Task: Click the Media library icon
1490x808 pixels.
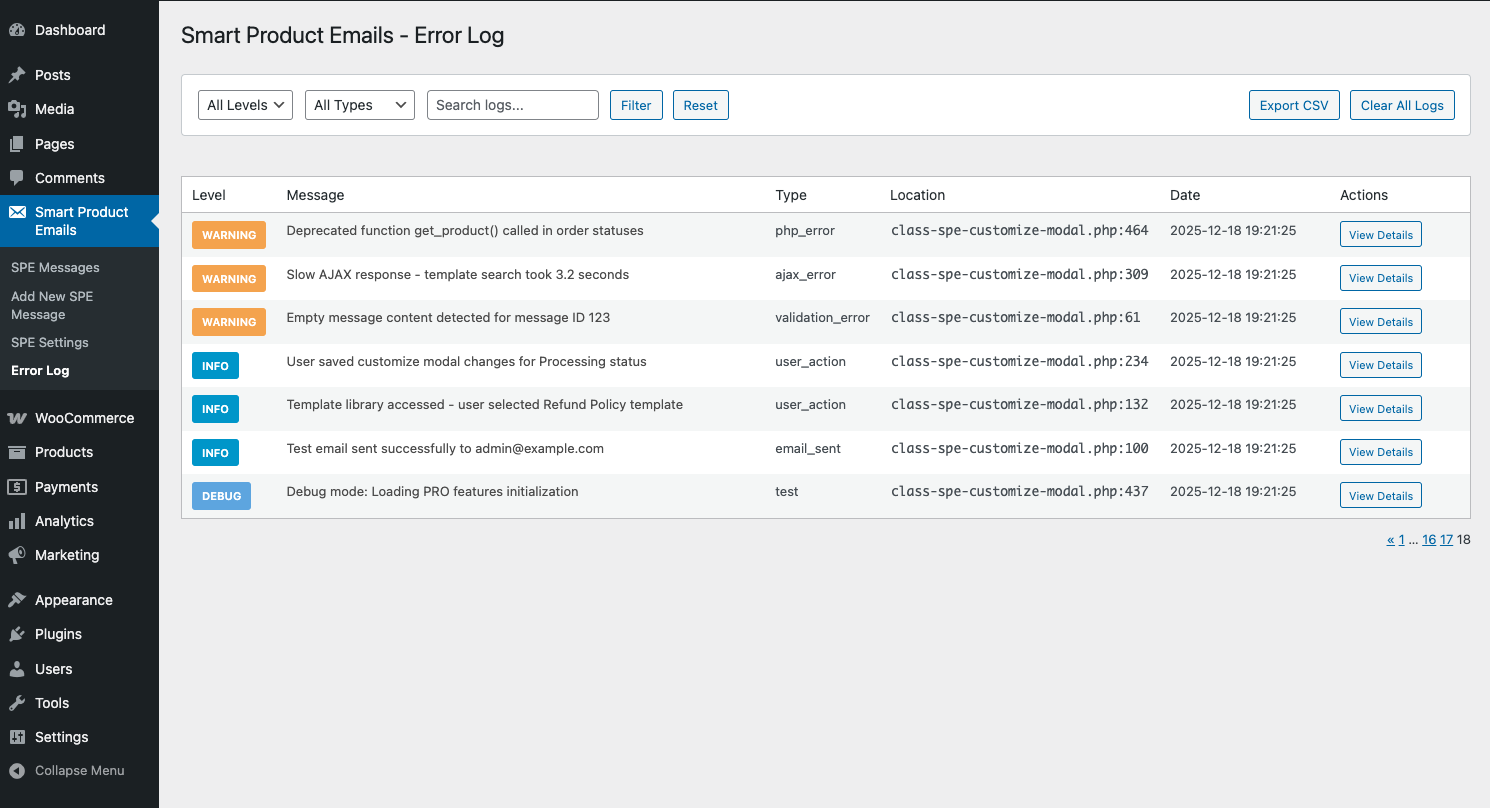Action: coord(17,109)
